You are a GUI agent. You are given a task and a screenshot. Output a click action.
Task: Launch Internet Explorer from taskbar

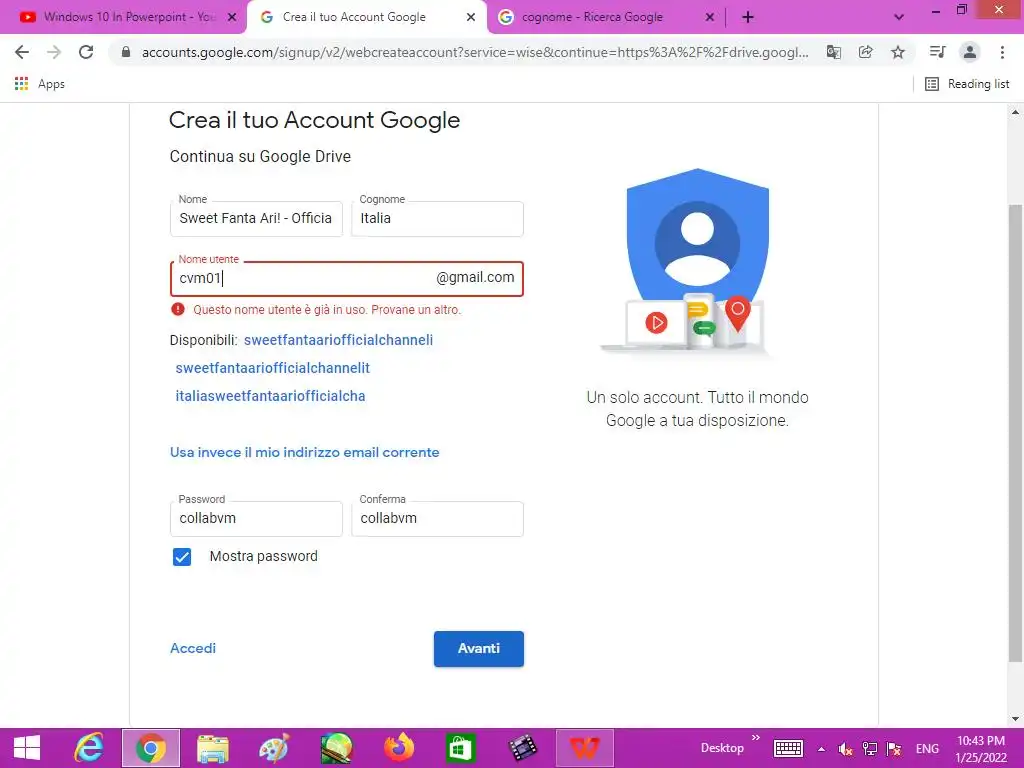(89, 748)
